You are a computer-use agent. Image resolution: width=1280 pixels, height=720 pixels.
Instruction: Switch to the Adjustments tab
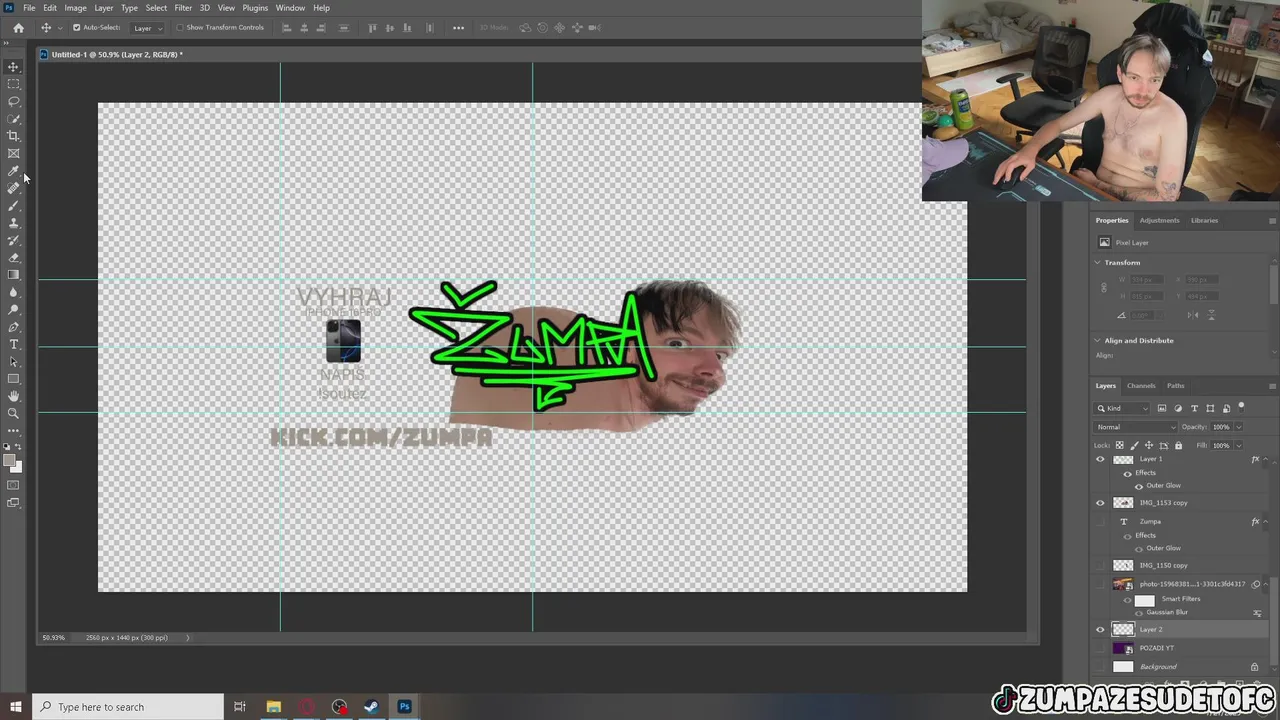click(1159, 220)
